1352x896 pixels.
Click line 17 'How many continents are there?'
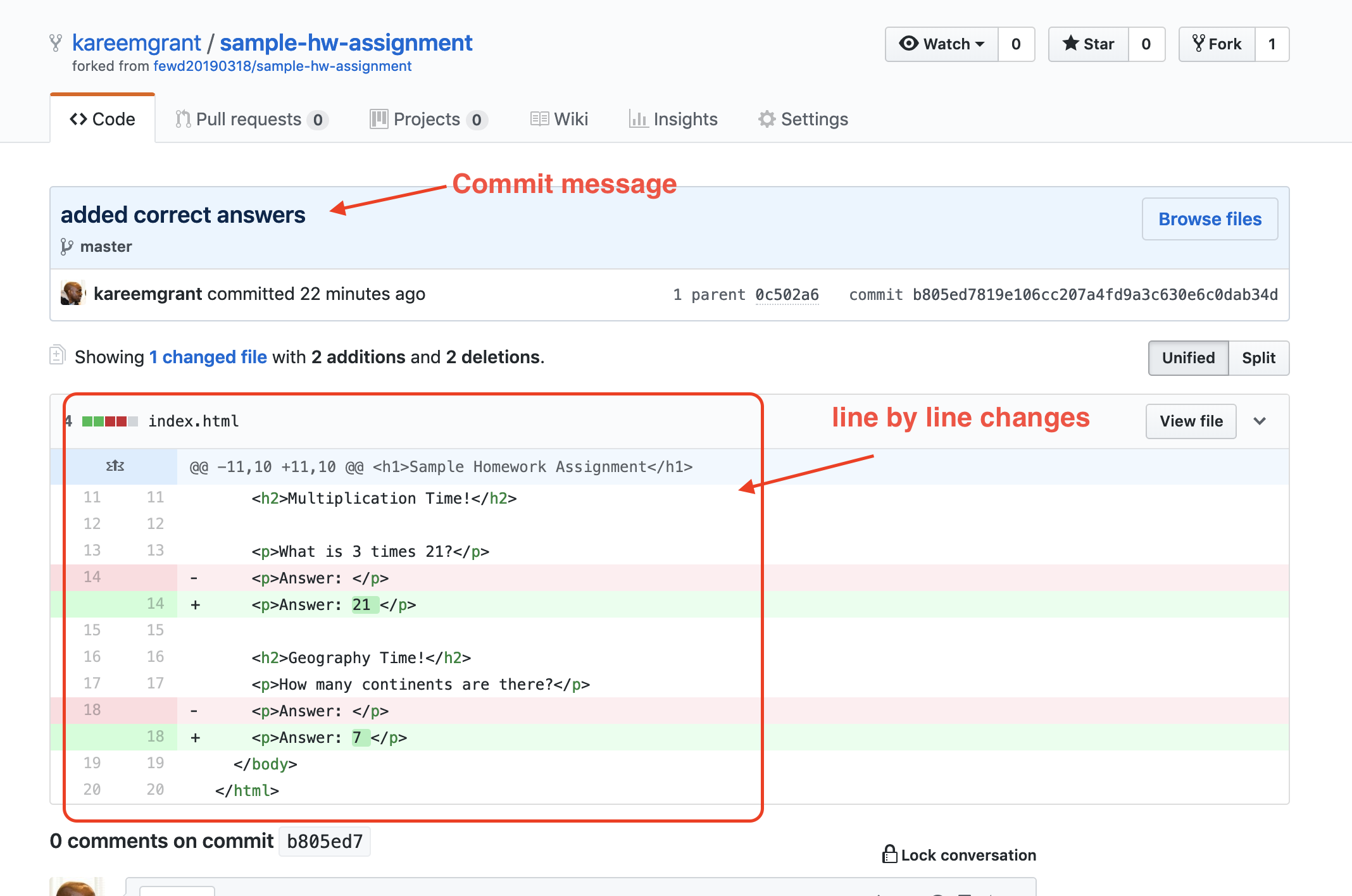tap(420, 685)
